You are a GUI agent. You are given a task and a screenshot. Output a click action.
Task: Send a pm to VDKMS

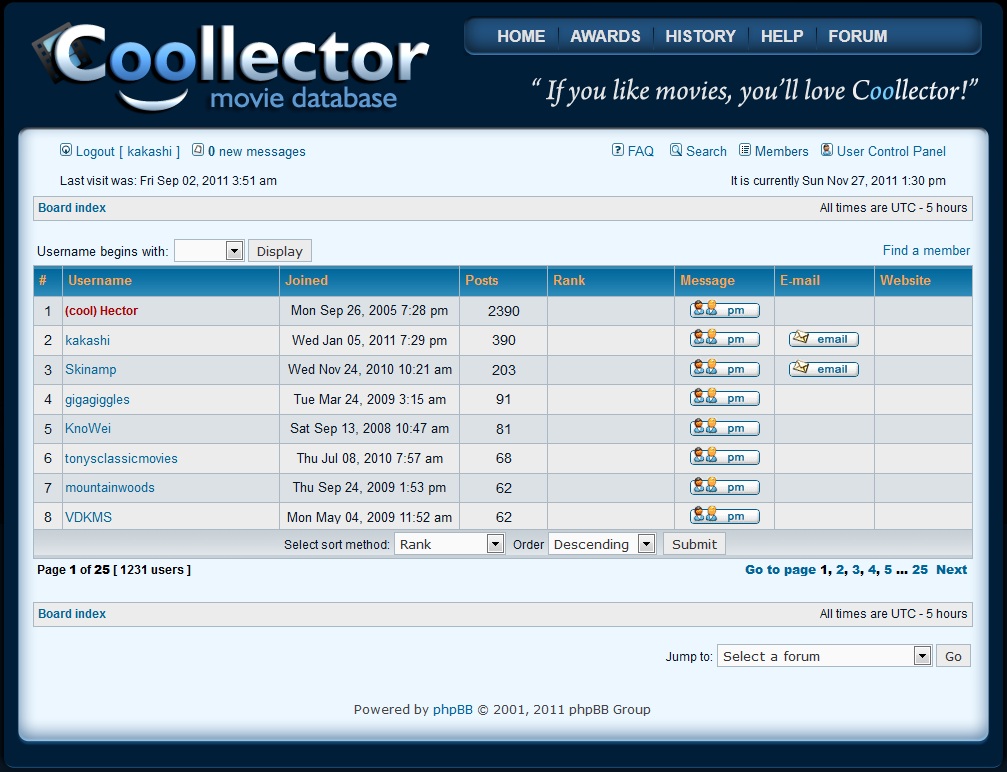[x=724, y=516]
